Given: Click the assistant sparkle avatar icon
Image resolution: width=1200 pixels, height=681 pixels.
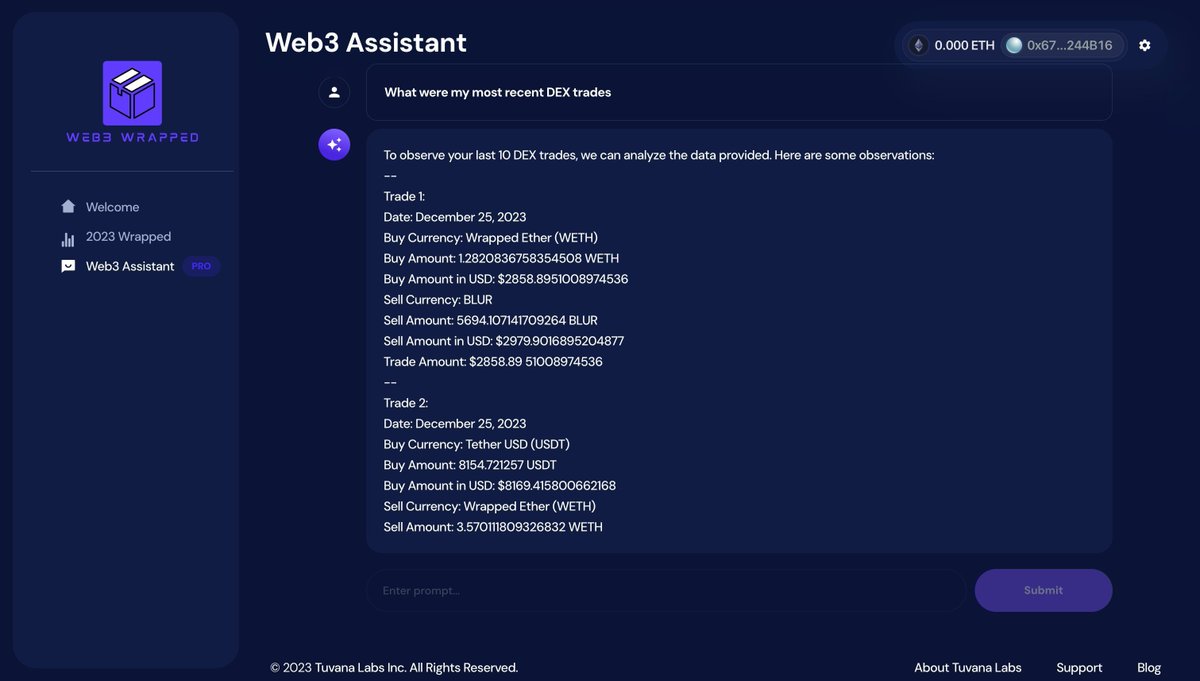Looking at the screenshot, I should coord(334,144).
